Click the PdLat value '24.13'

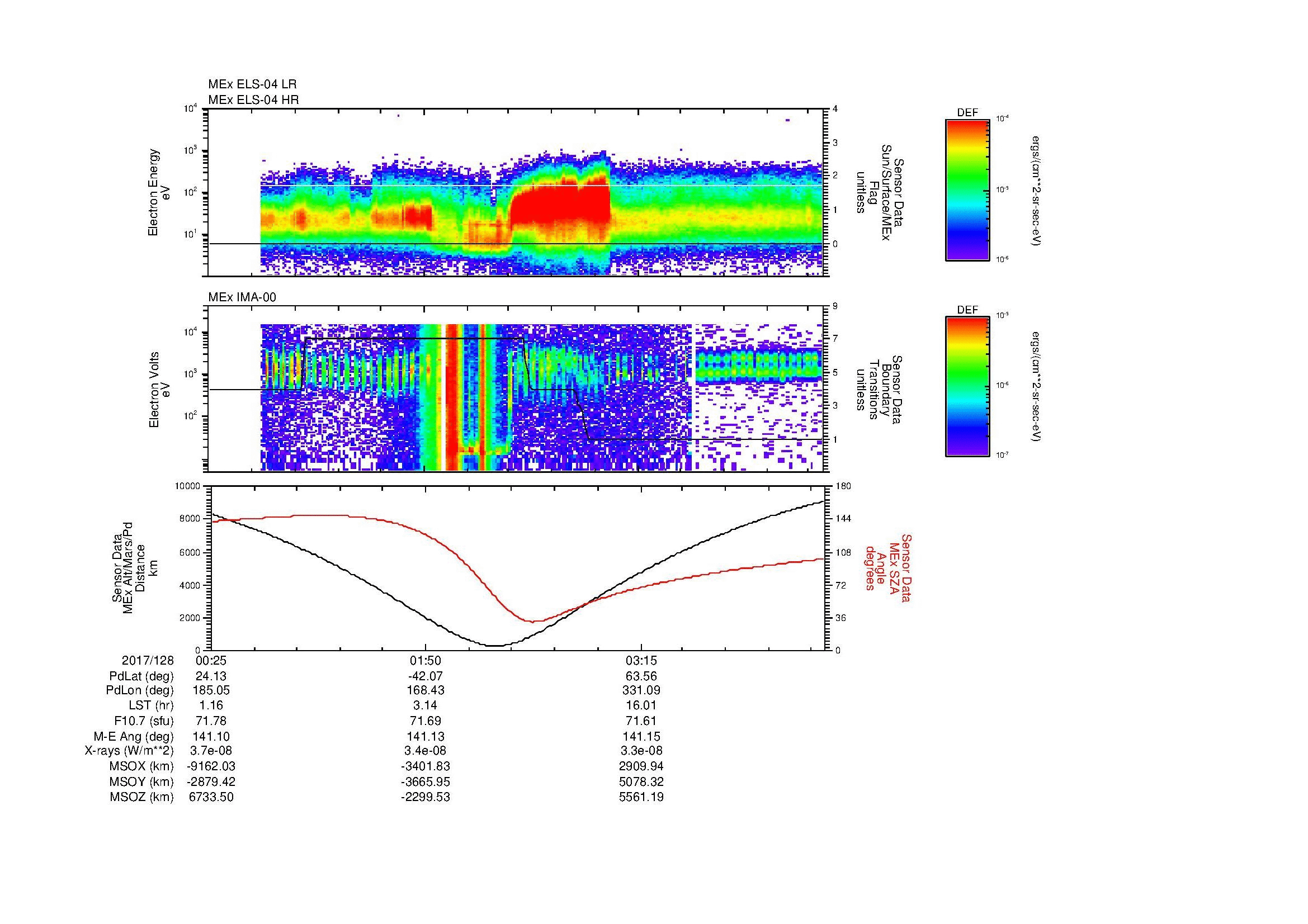tap(211, 676)
